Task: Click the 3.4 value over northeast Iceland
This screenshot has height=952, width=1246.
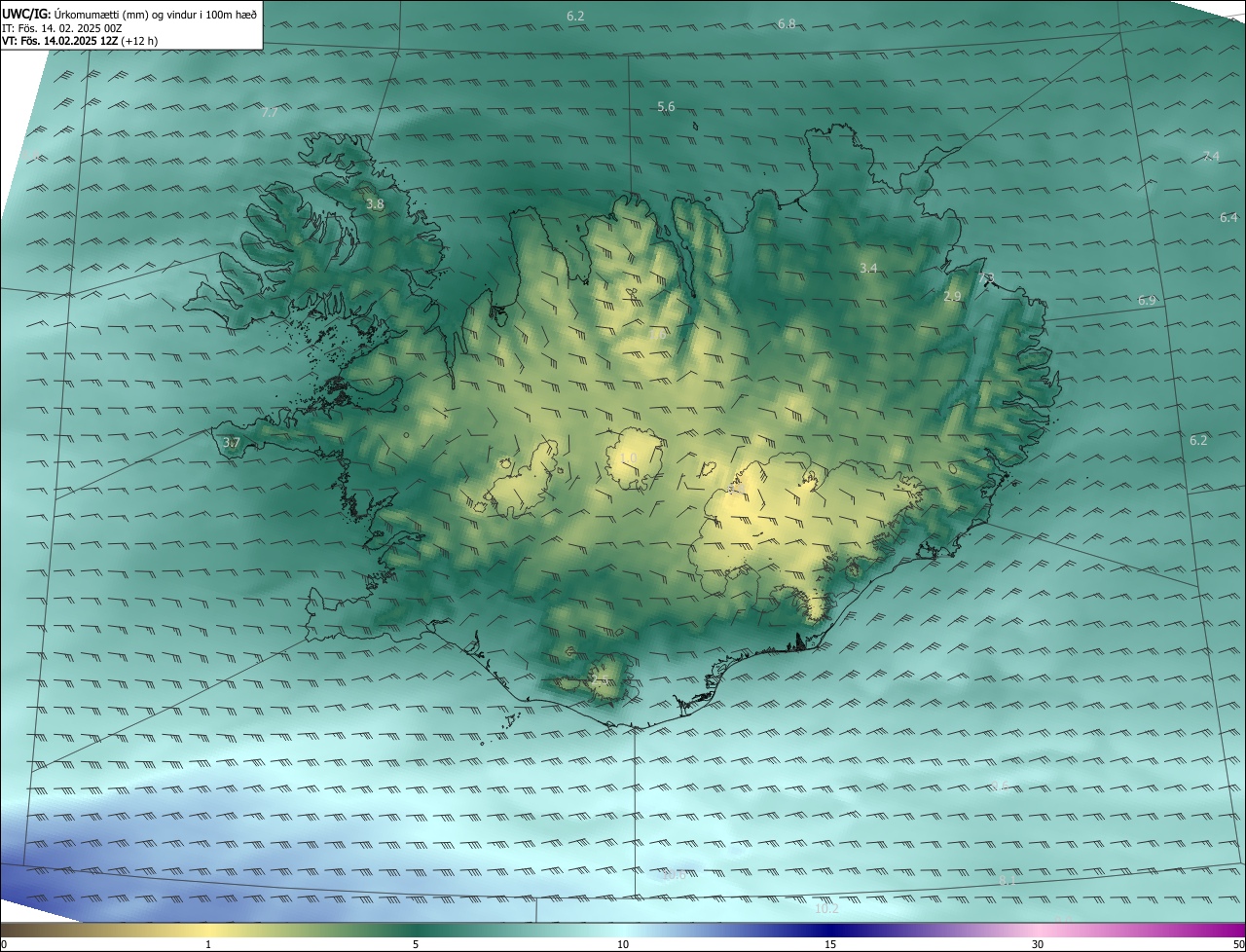Action: [x=869, y=268]
